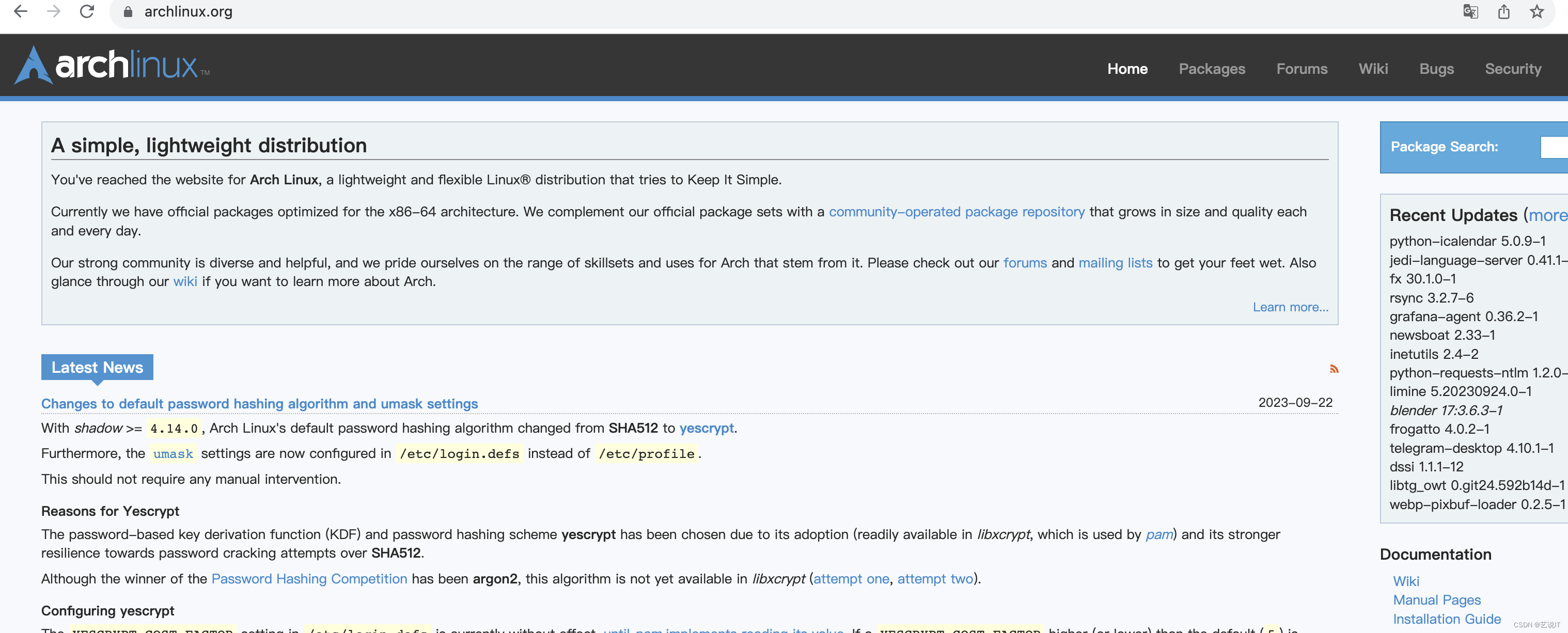Screen dimensions: 1568x633
Task: Click the Learn more... link
Action: click(1290, 307)
